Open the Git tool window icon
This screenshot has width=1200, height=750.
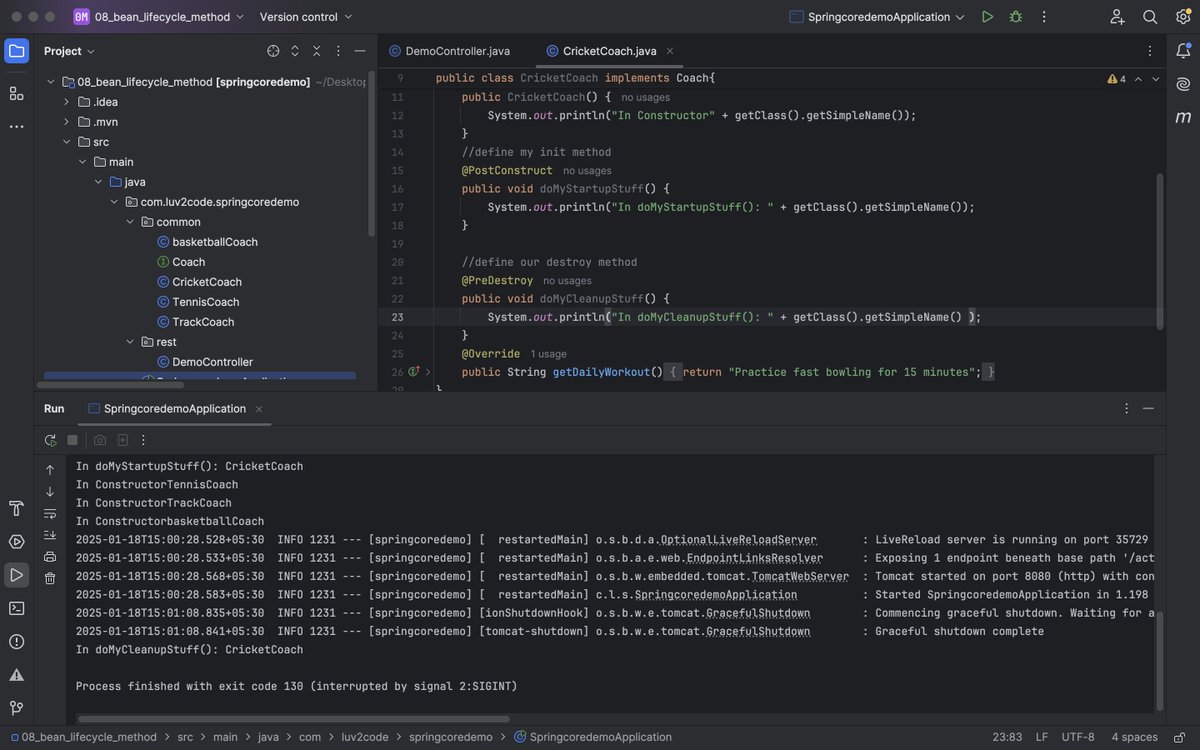16,708
